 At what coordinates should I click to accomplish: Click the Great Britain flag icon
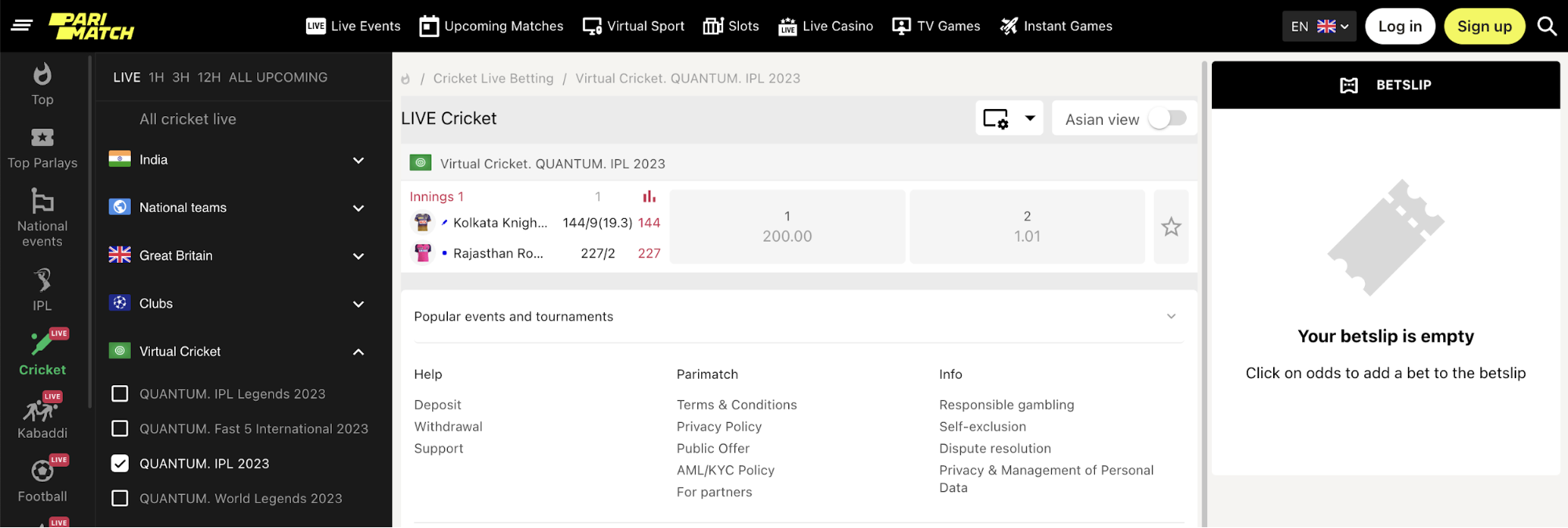click(x=119, y=255)
